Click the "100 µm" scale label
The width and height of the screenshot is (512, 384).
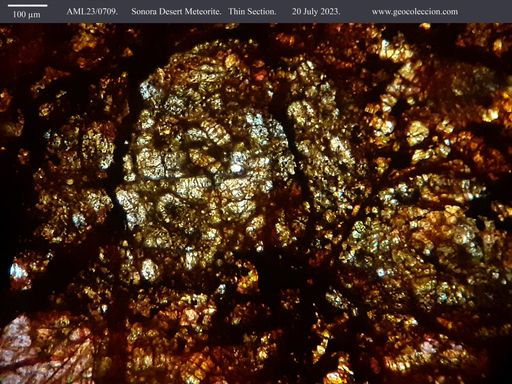click(26, 15)
